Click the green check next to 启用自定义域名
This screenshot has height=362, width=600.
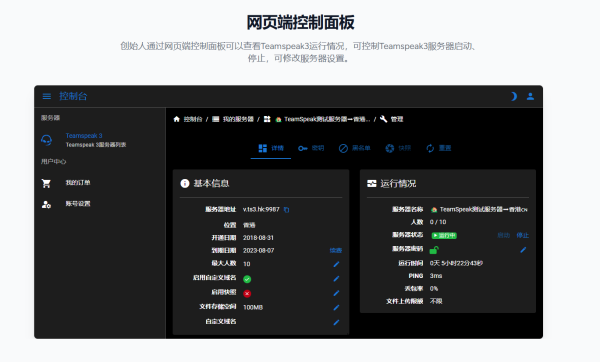pos(247,279)
